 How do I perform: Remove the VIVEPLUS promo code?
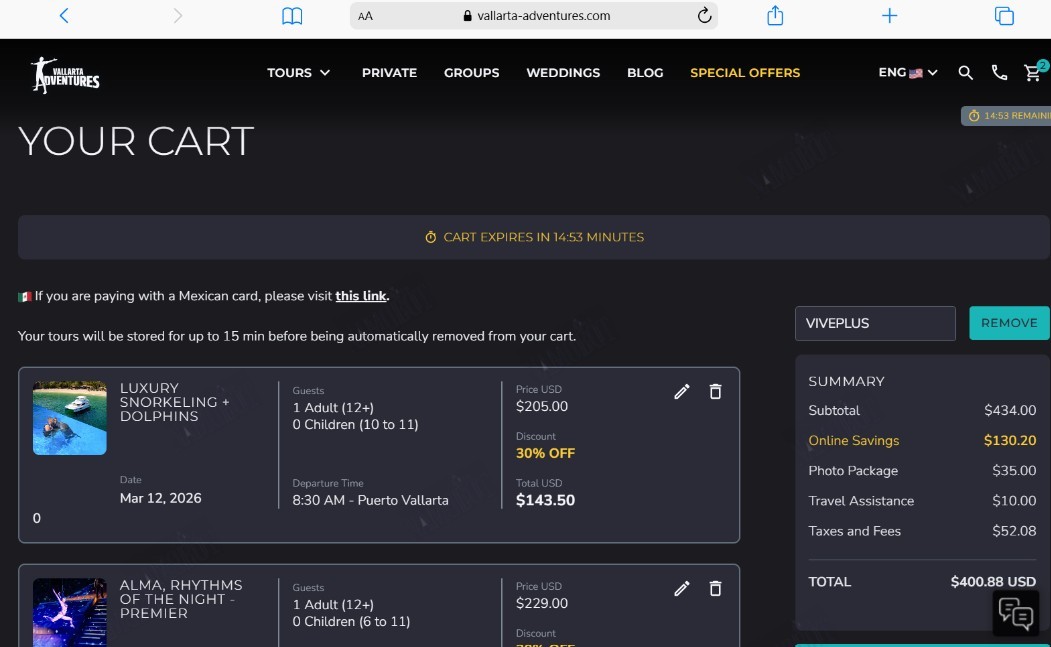tap(1009, 323)
